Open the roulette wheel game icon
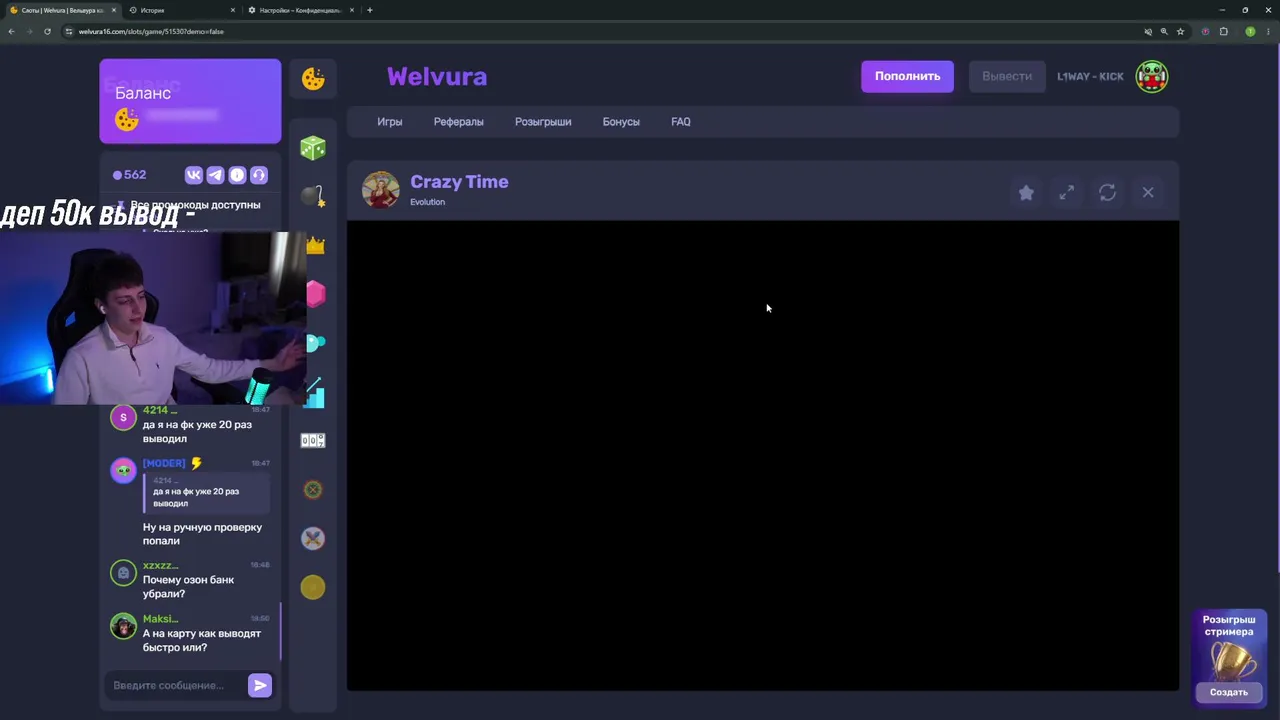 [313, 490]
